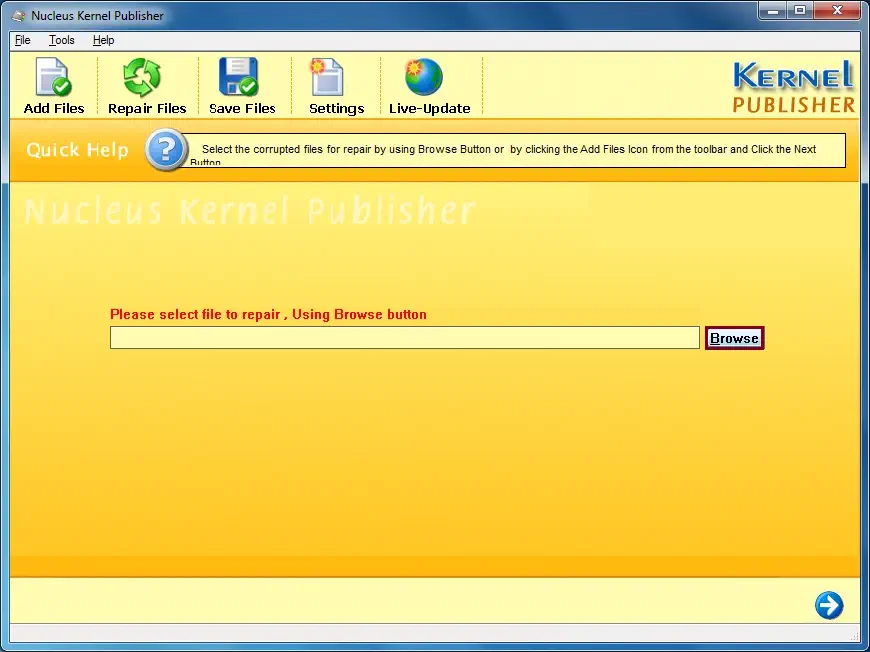Open the Help menu

coord(104,40)
